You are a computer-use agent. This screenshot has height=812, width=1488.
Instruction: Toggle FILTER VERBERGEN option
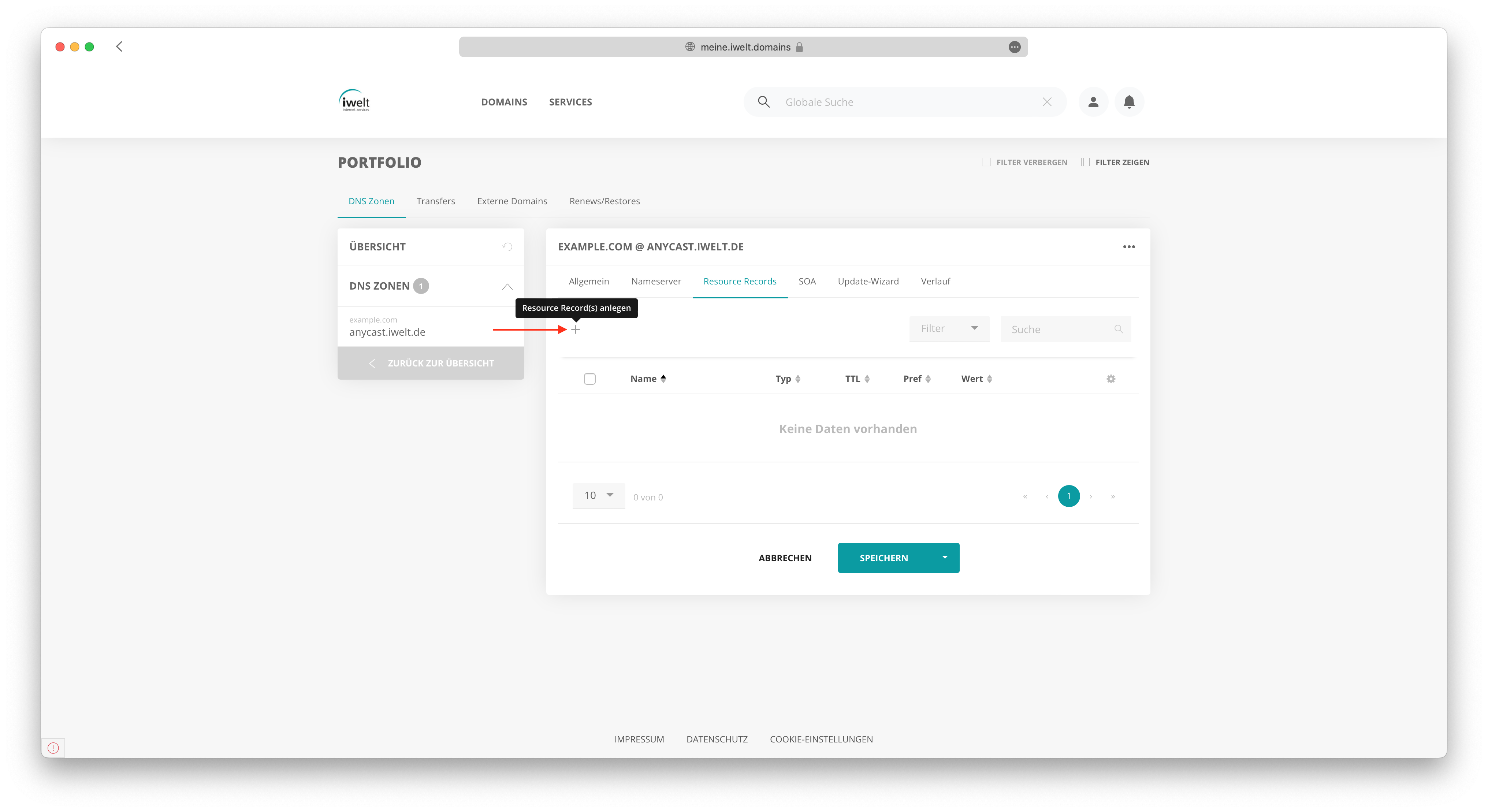pos(1024,162)
